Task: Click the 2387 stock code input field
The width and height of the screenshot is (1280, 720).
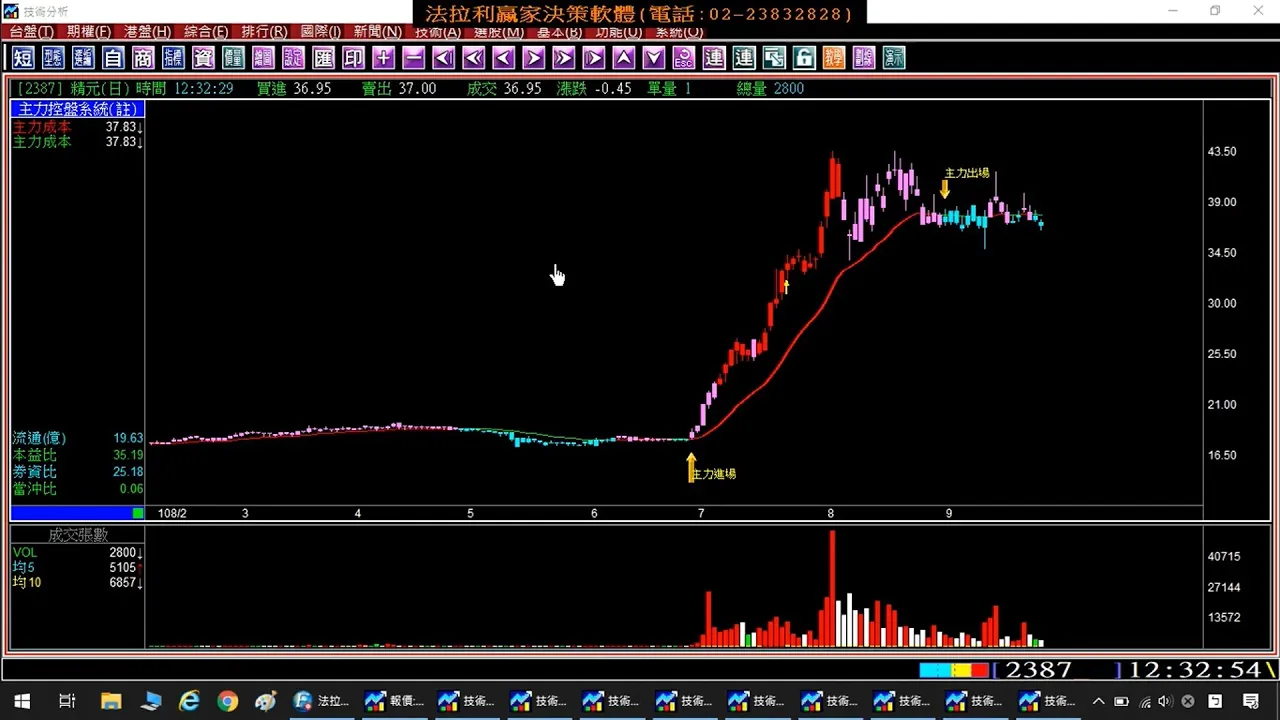Action: [1056, 670]
